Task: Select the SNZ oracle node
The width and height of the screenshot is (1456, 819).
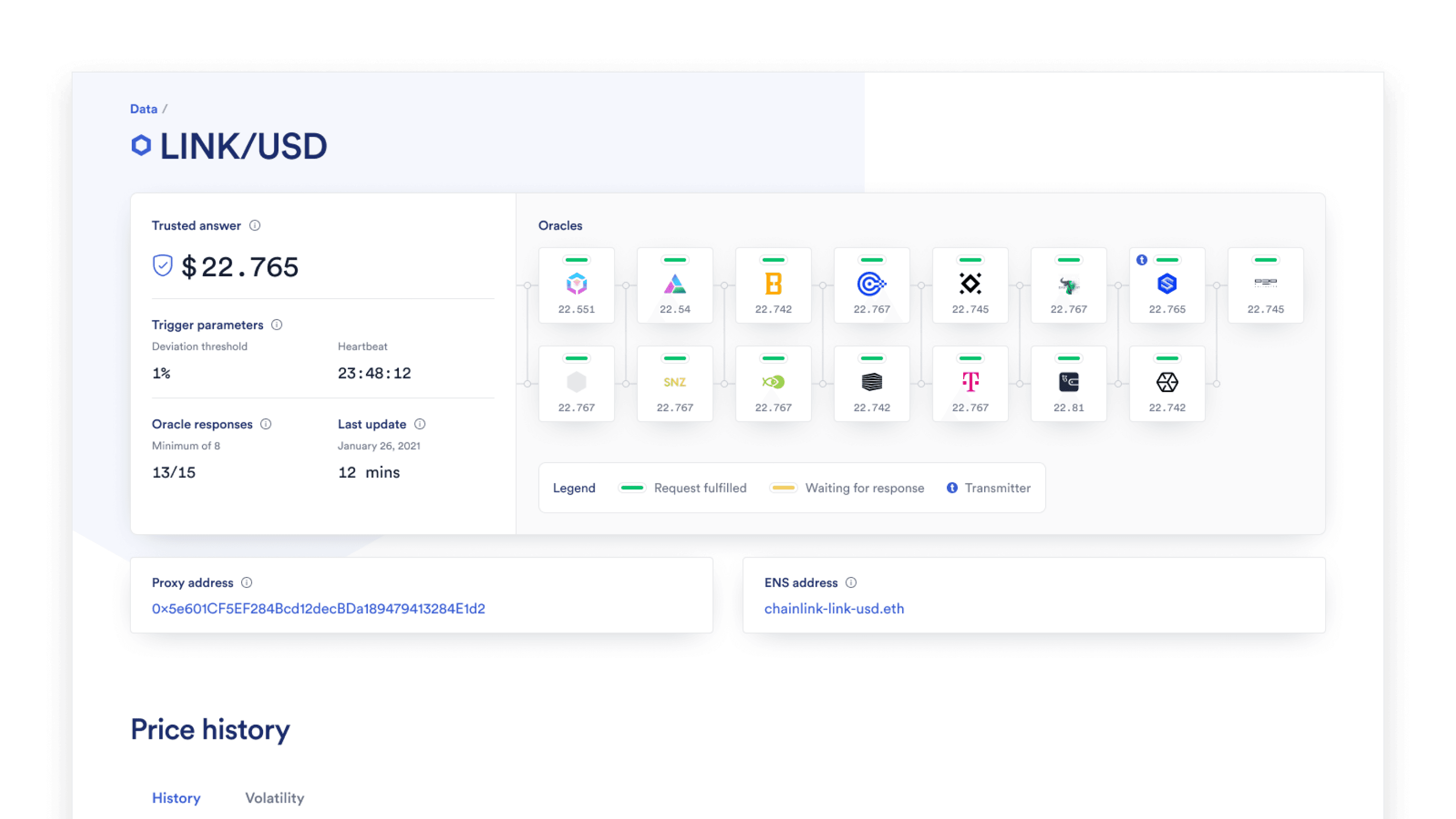Action: pos(675,384)
